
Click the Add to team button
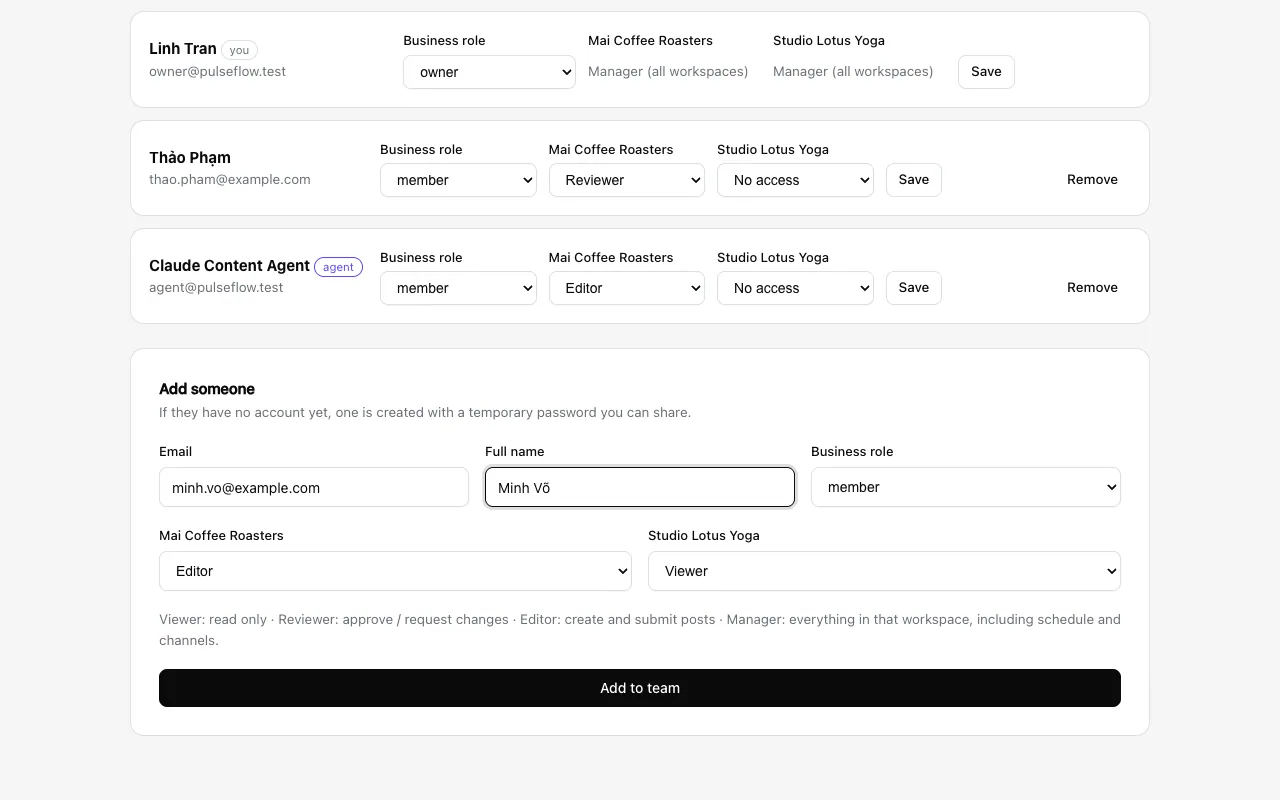pos(640,688)
